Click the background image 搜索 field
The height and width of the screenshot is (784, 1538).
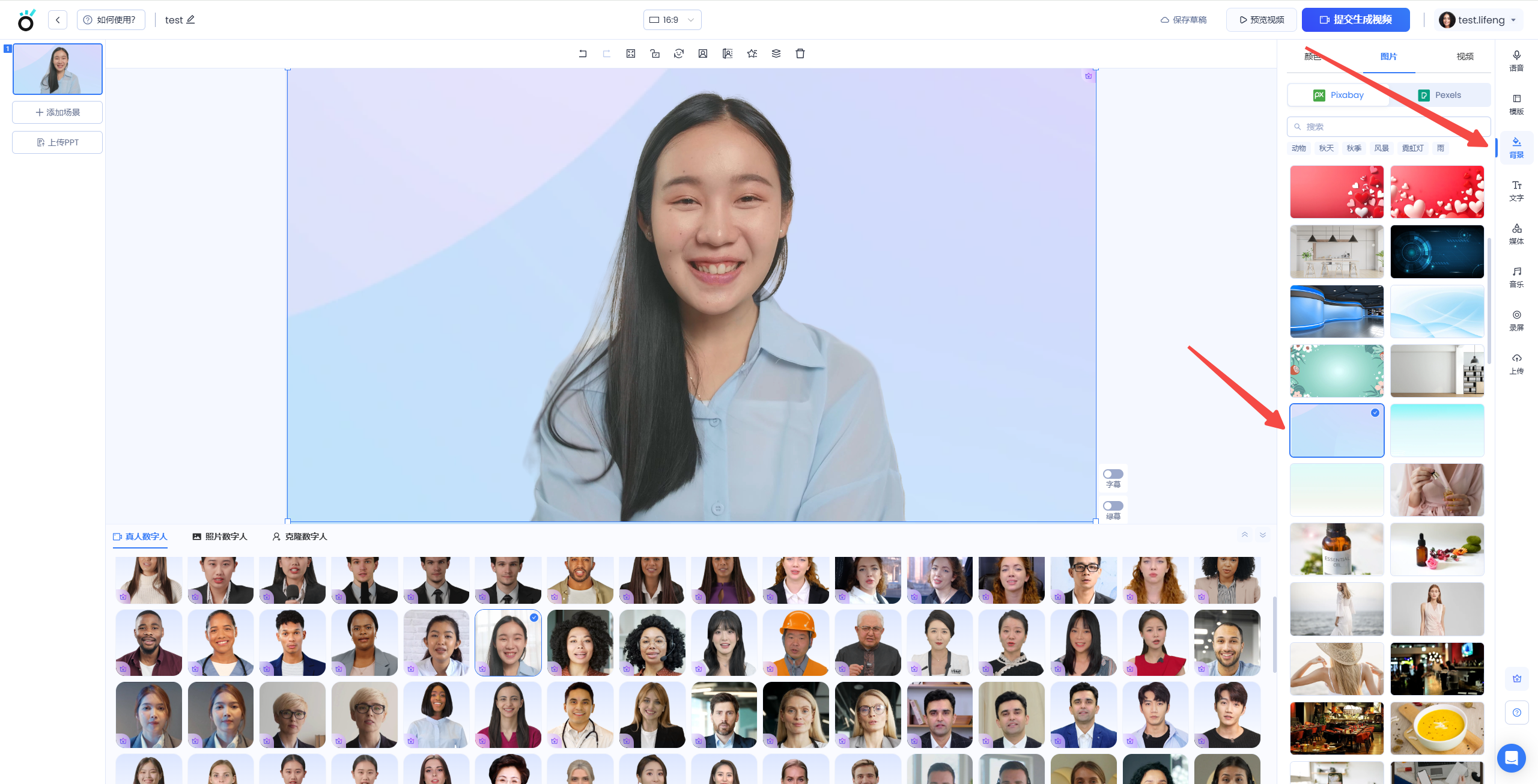[x=1388, y=127]
